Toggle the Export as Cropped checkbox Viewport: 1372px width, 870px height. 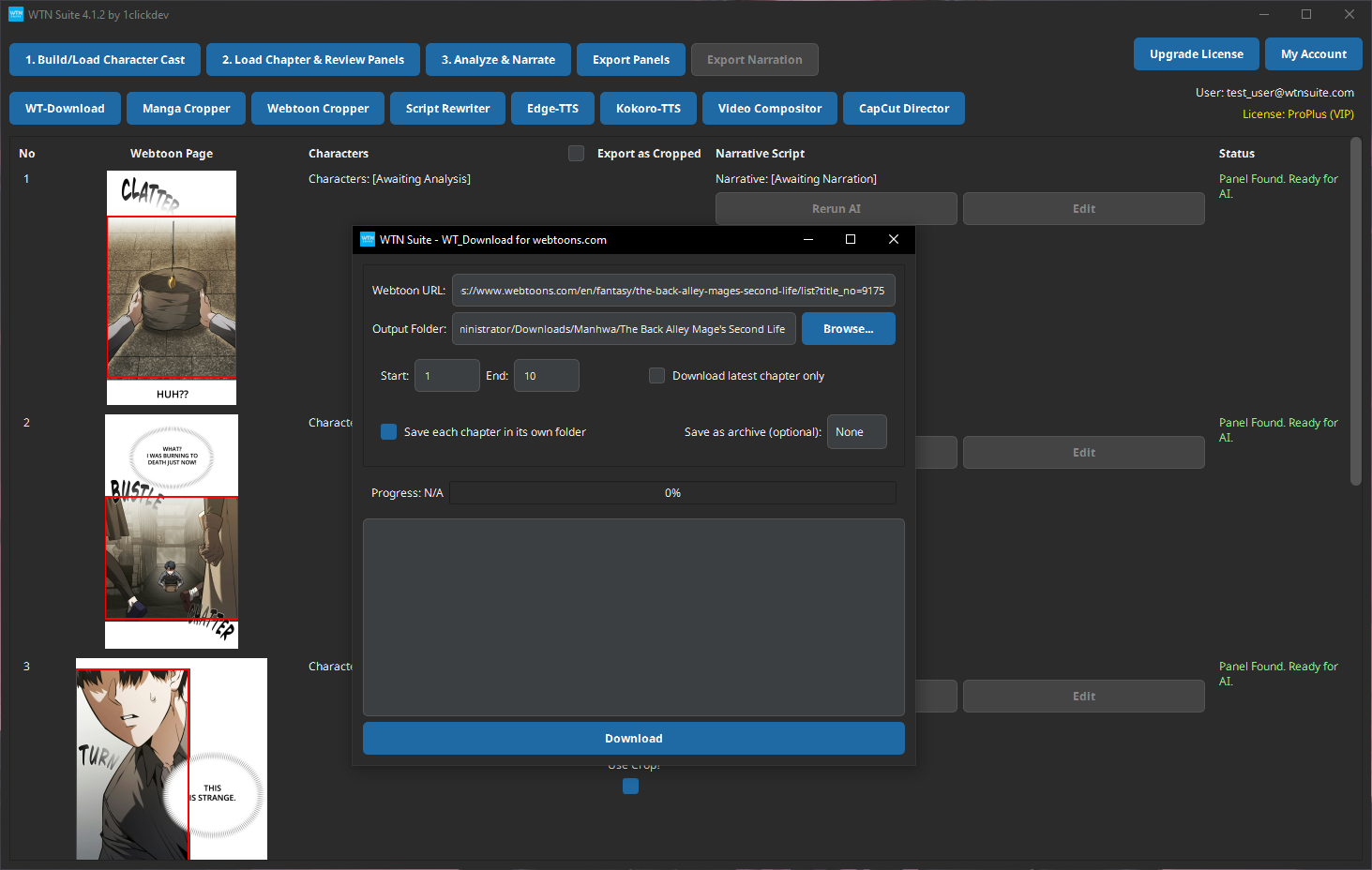coord(576,153)
